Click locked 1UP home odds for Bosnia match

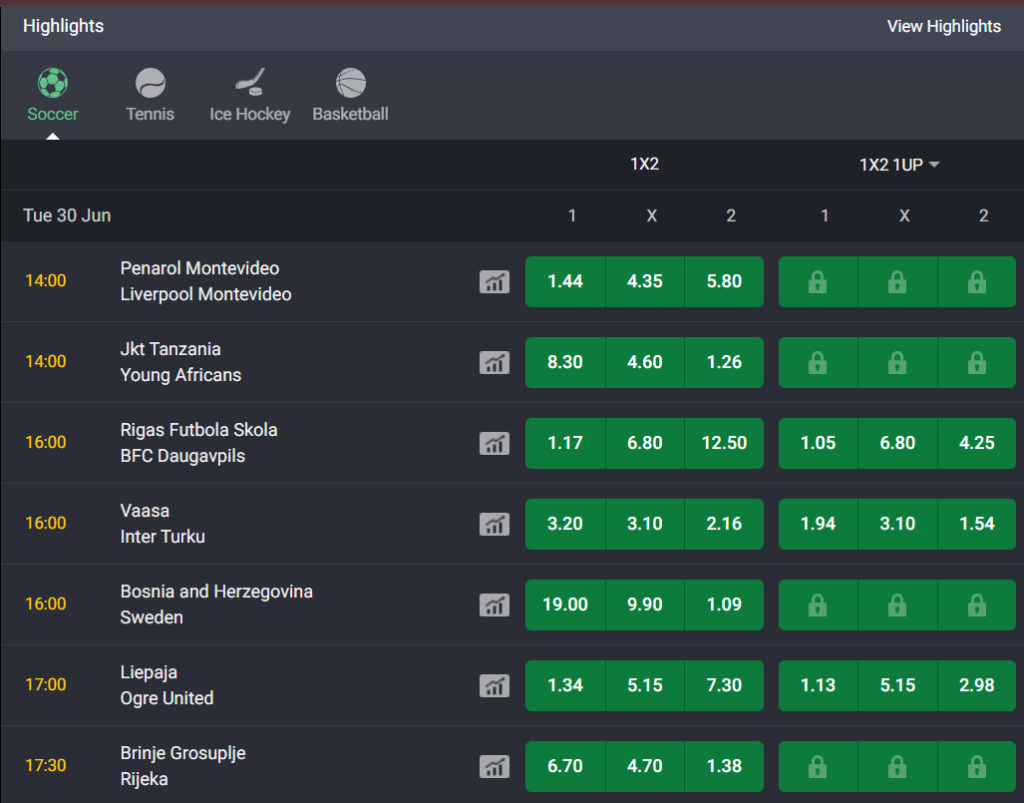point(818,605)
